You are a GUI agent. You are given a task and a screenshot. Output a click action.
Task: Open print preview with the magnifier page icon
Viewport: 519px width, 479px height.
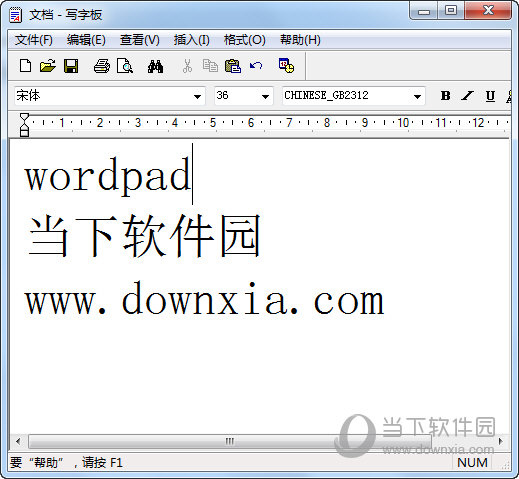coord(125,66)
